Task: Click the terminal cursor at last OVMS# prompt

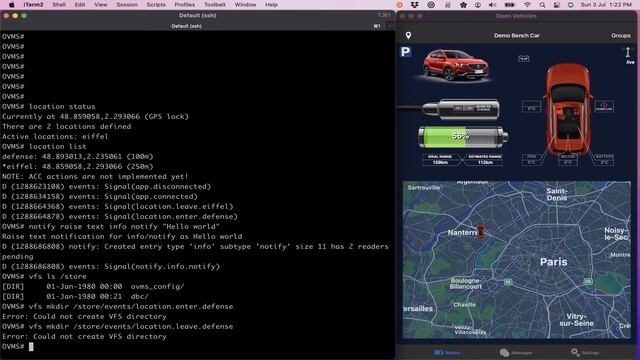Action: [x=31, y=347]
